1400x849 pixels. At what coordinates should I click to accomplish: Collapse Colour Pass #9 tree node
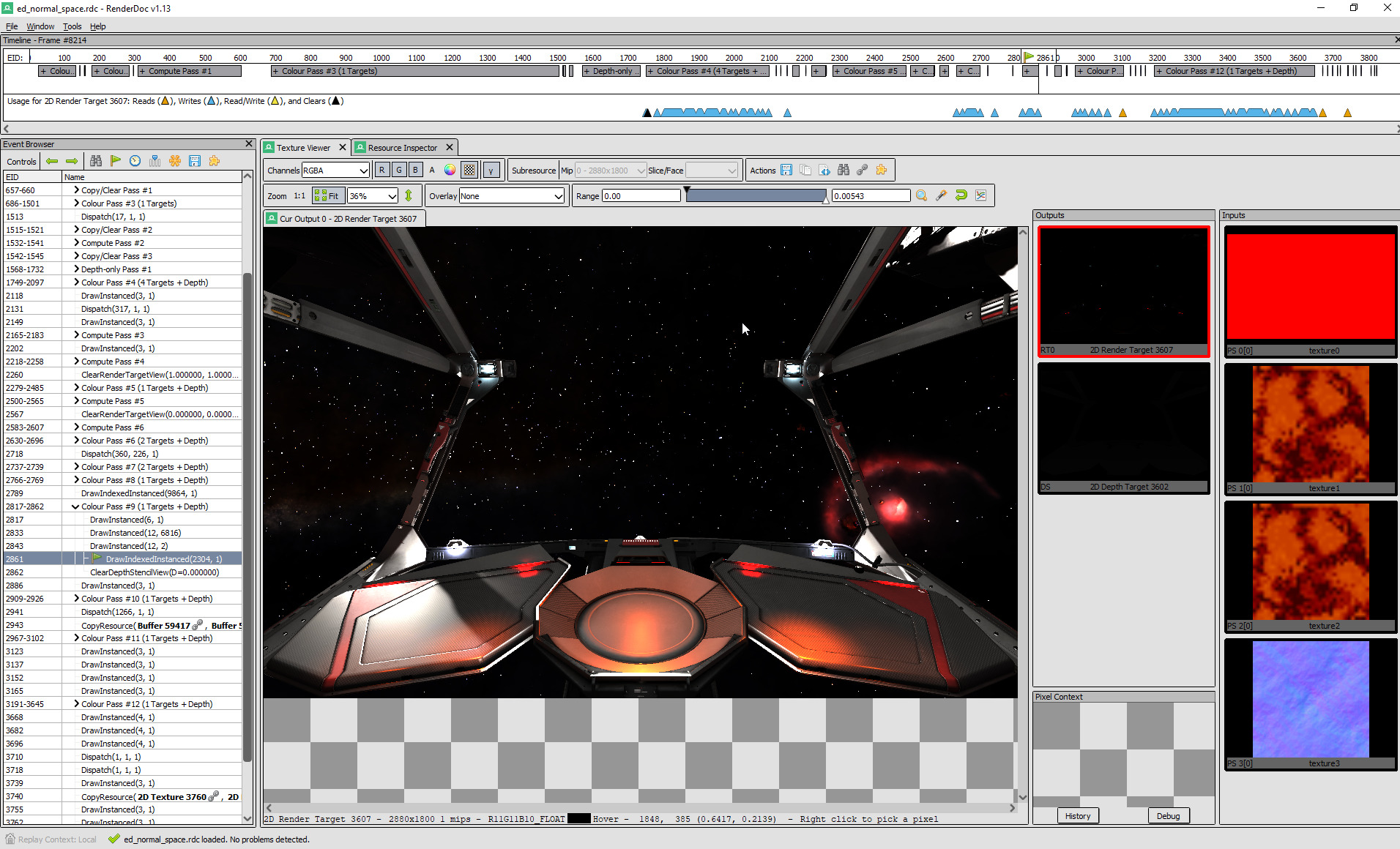76,506
